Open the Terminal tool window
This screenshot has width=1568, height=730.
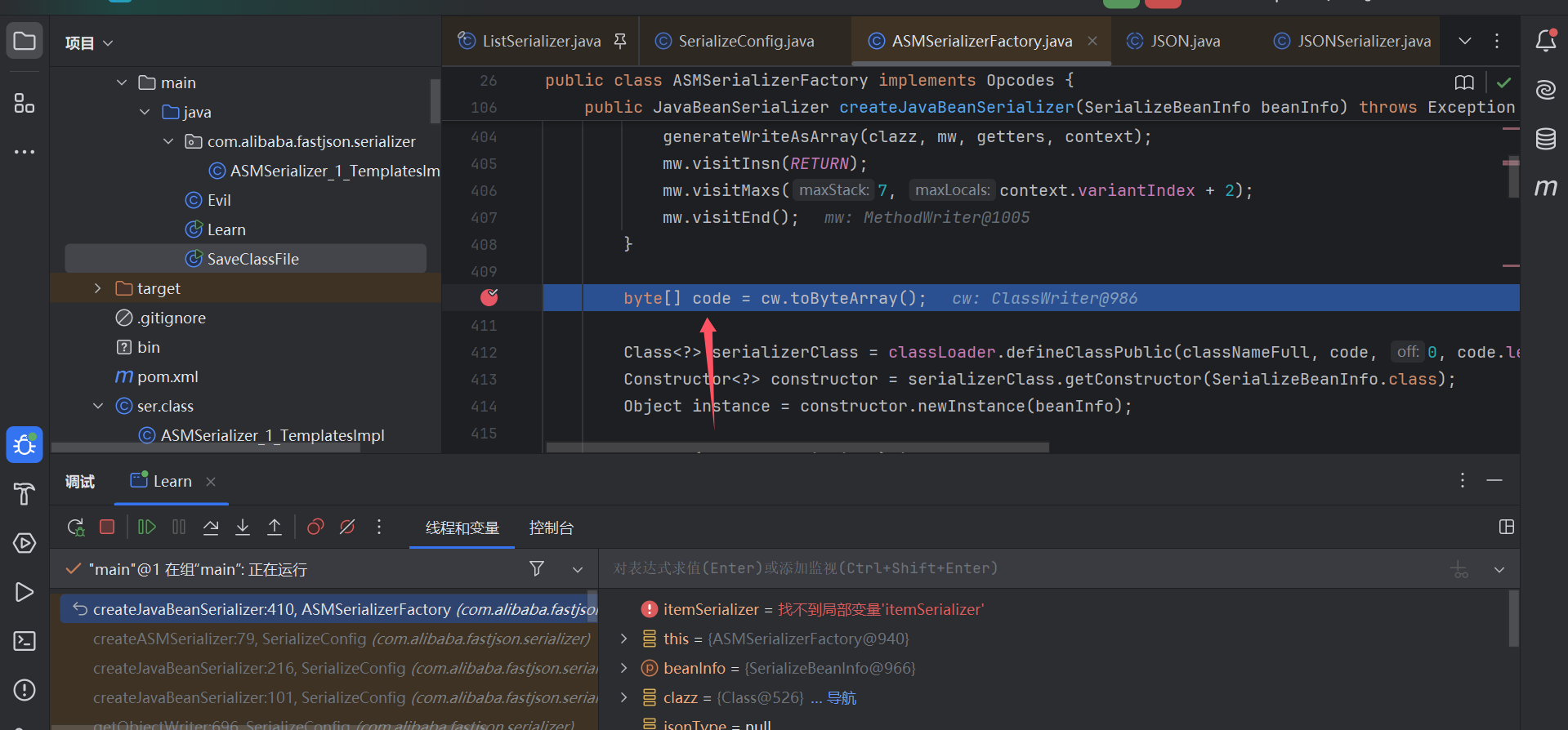pos(25,641)
